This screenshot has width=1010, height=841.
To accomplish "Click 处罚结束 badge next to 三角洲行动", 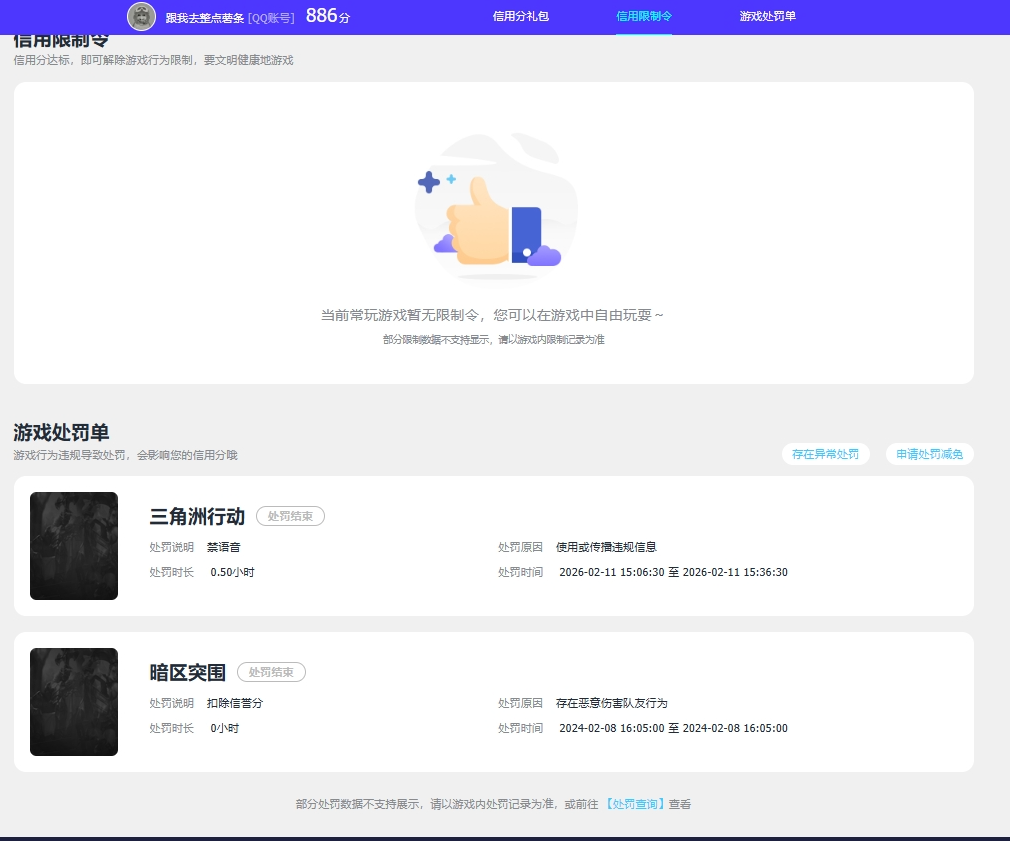I will tap(291, 516).
